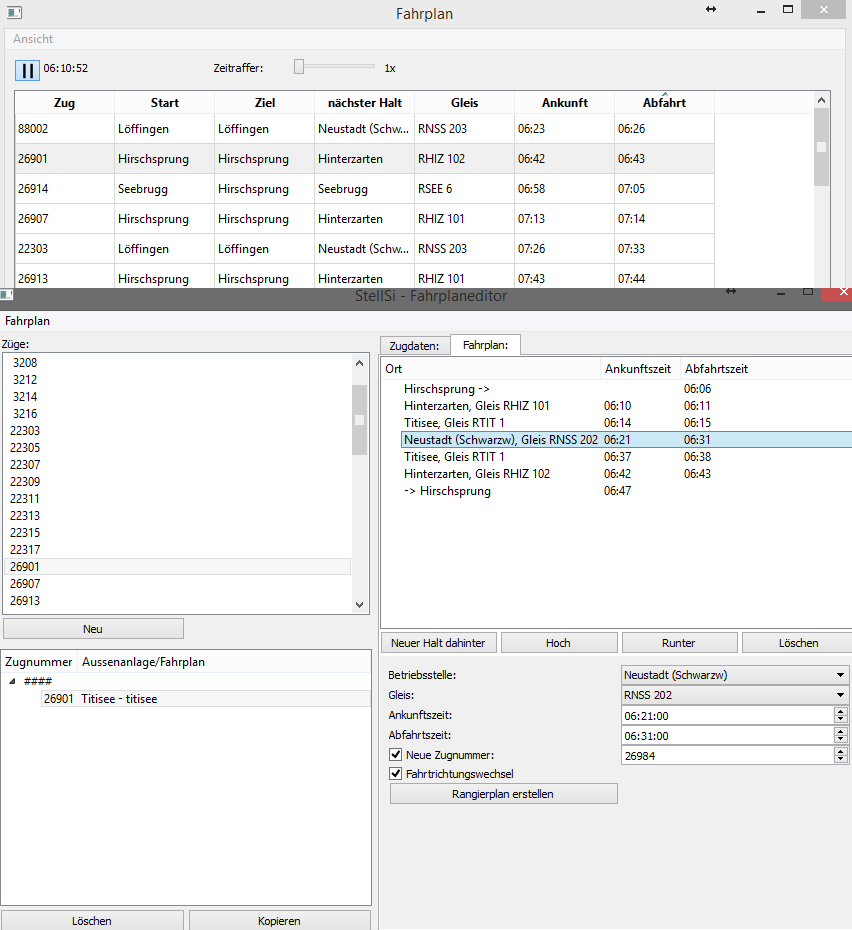The width and height of the screenshot is (852, 930).
Task: Toggle Fahrtrichtungswechsel checkbox
Action: click(396, 773)
